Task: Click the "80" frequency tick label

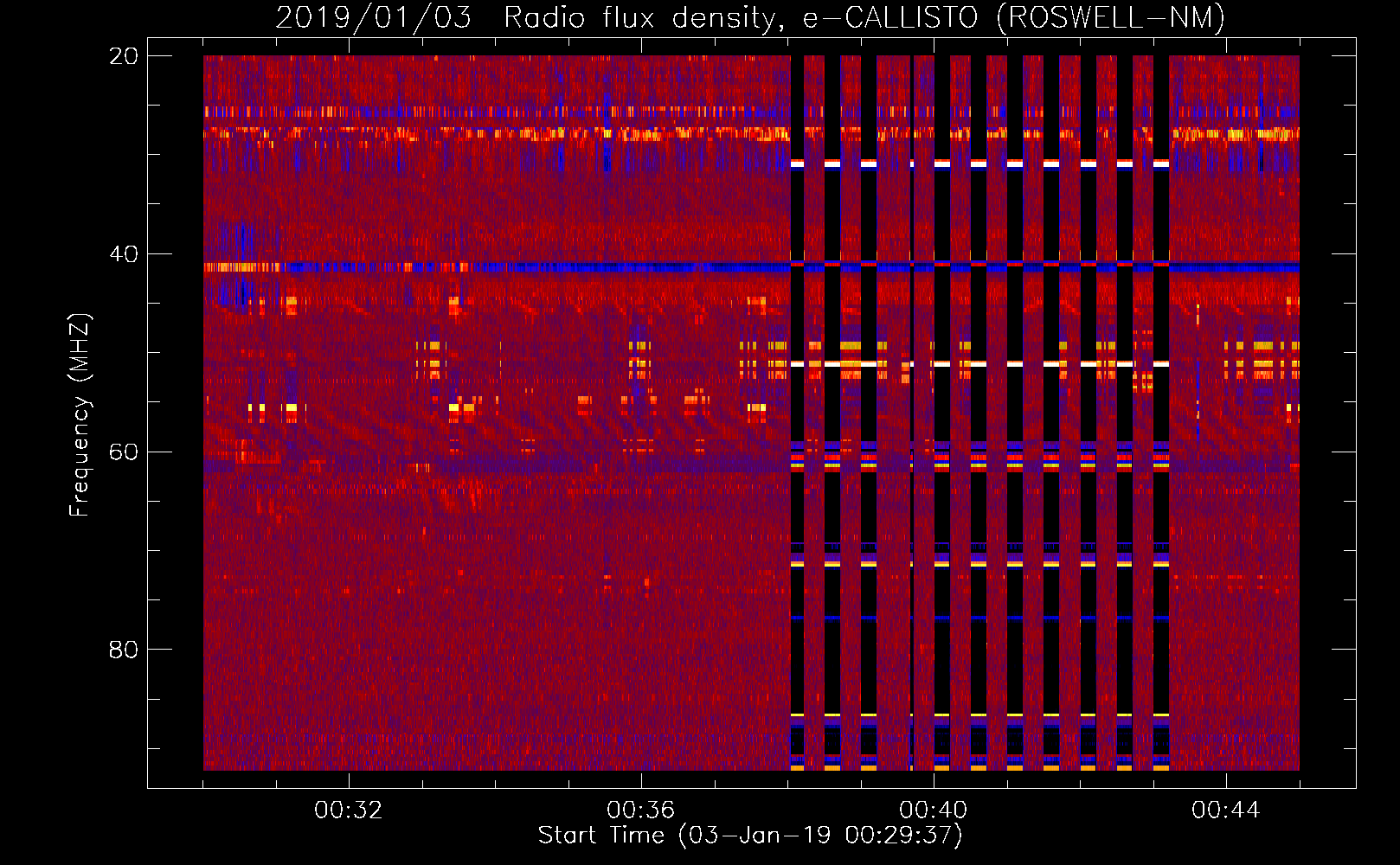Action: tap(124, 650)
